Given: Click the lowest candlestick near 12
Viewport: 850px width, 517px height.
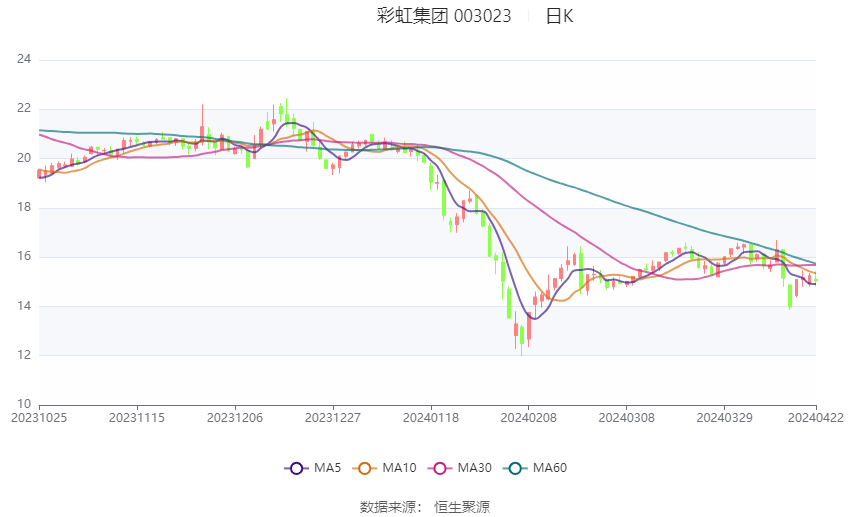Looking at the screenshot, I should (x=521, y=340).
